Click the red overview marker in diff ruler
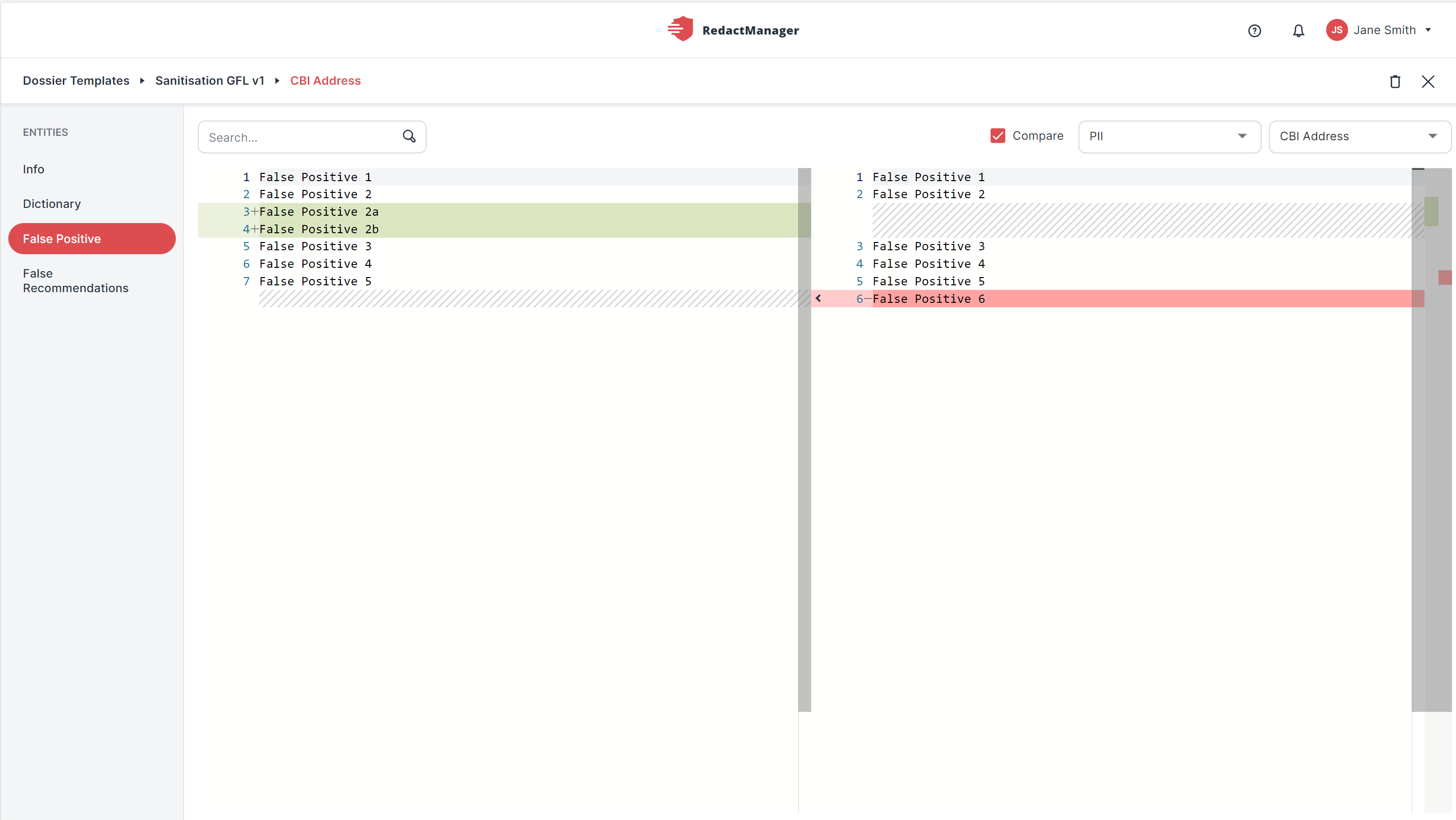 click(x=1445, y=277)
